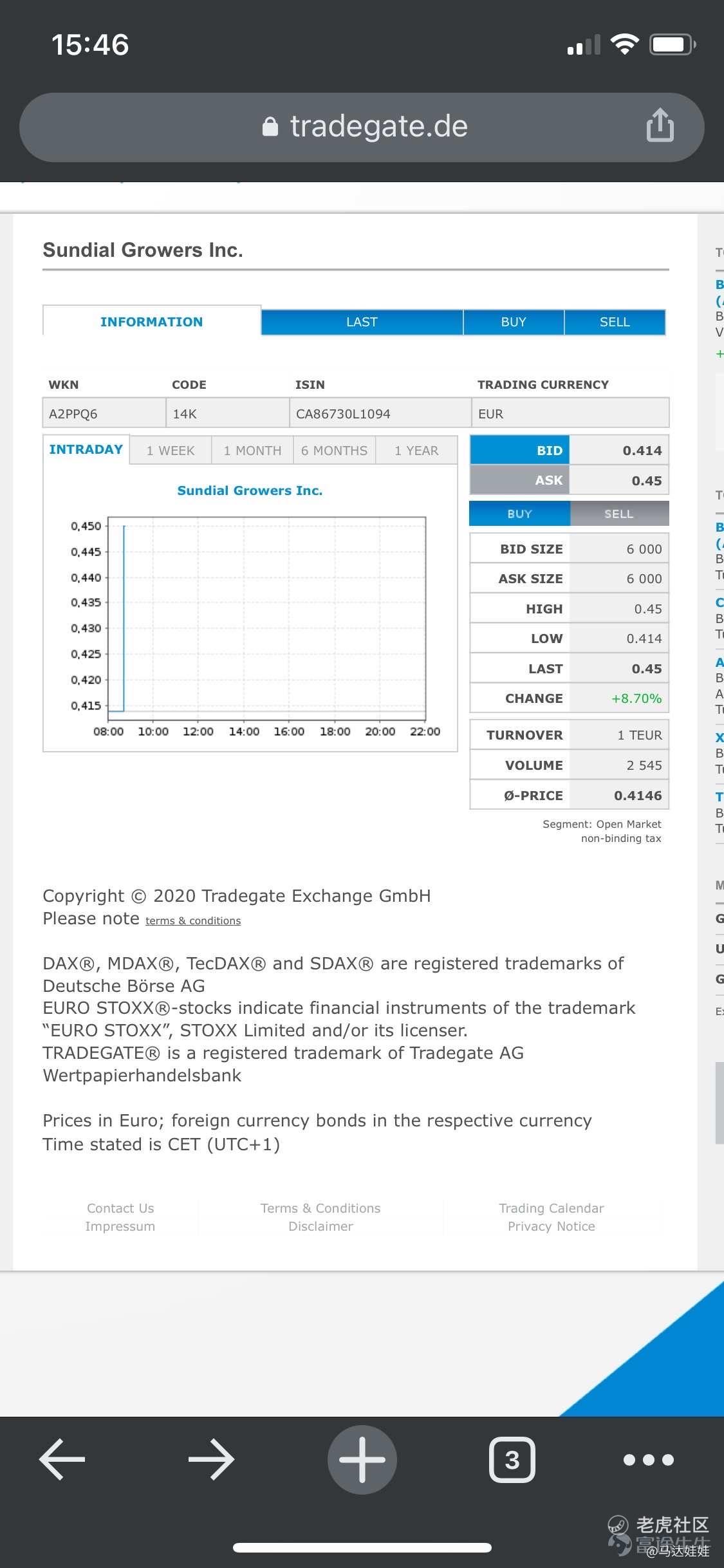This screenshot has width=724, height=1568.
Task: Open the terms & conditions link
Action: click(193, 920)
